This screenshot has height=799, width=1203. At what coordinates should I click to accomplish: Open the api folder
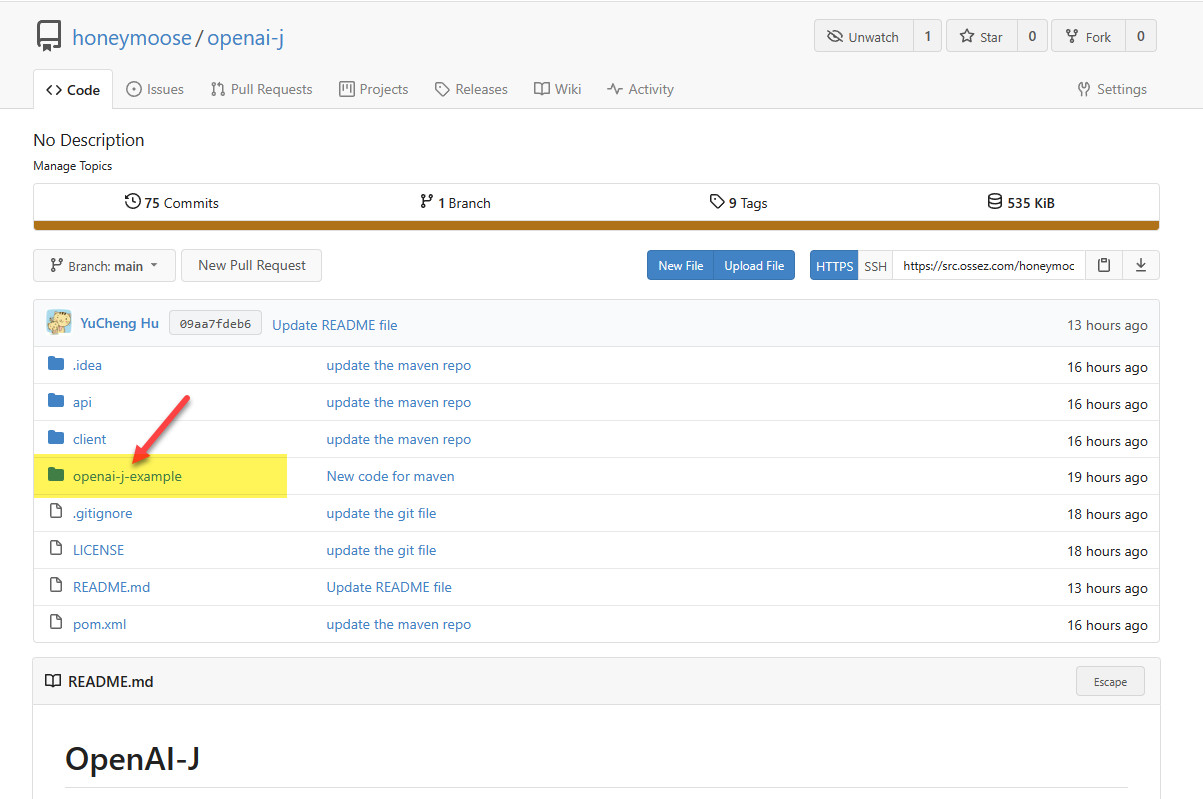[x=82, y=402]
